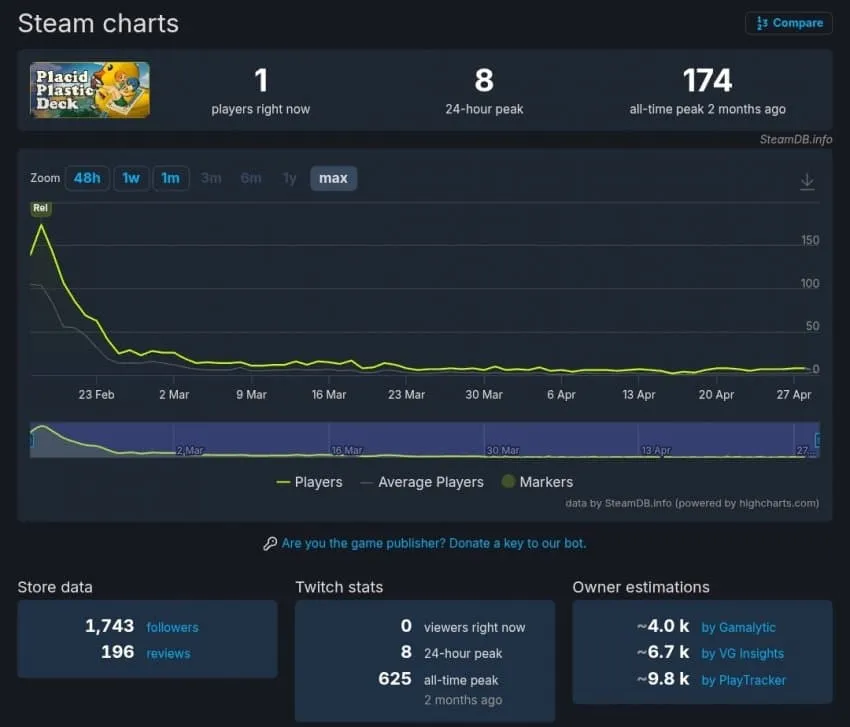Image resolution: width=850 pixels, height=727 pixels.
Task: Click the left handle of range navigator
Action: coord(31,440)
